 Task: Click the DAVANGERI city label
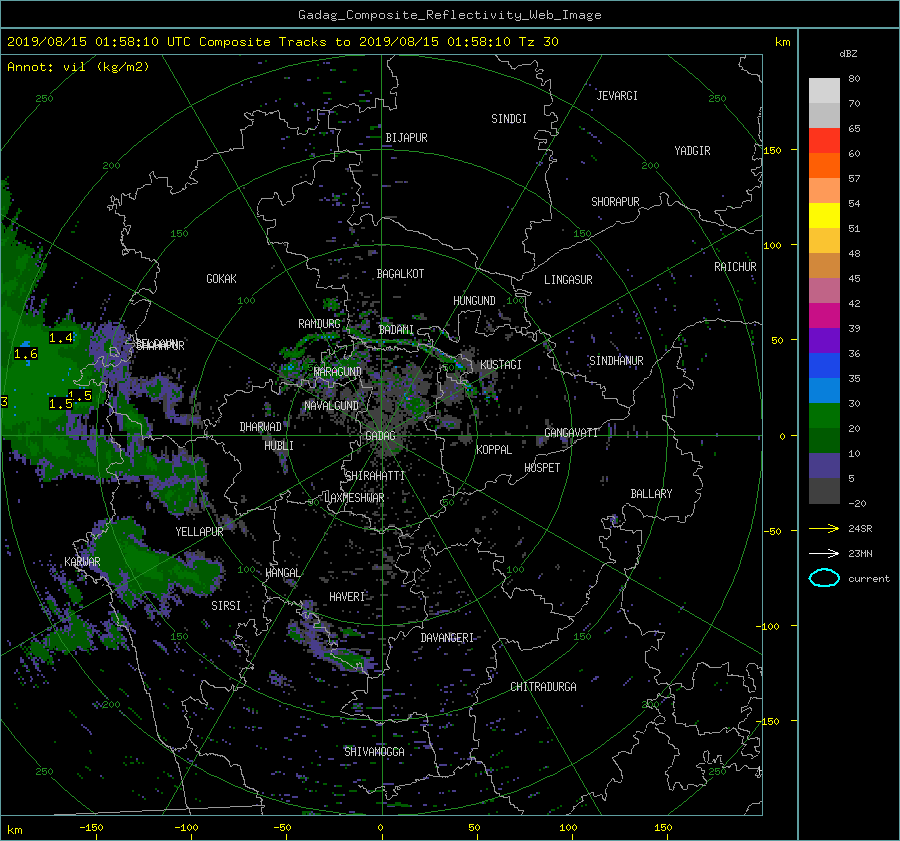point(447,638)
